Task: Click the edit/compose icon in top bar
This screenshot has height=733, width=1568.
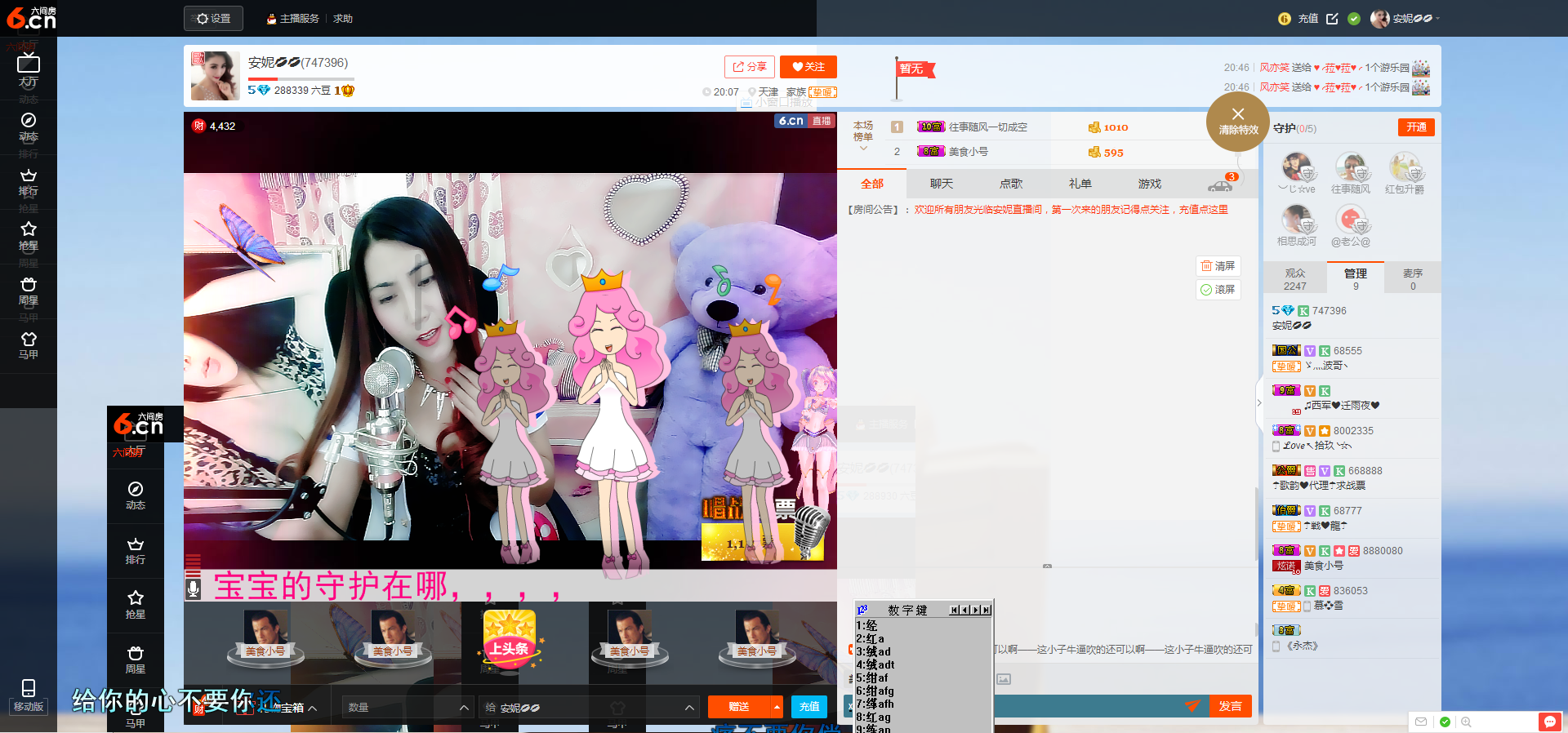Action: pos(1332,19)
